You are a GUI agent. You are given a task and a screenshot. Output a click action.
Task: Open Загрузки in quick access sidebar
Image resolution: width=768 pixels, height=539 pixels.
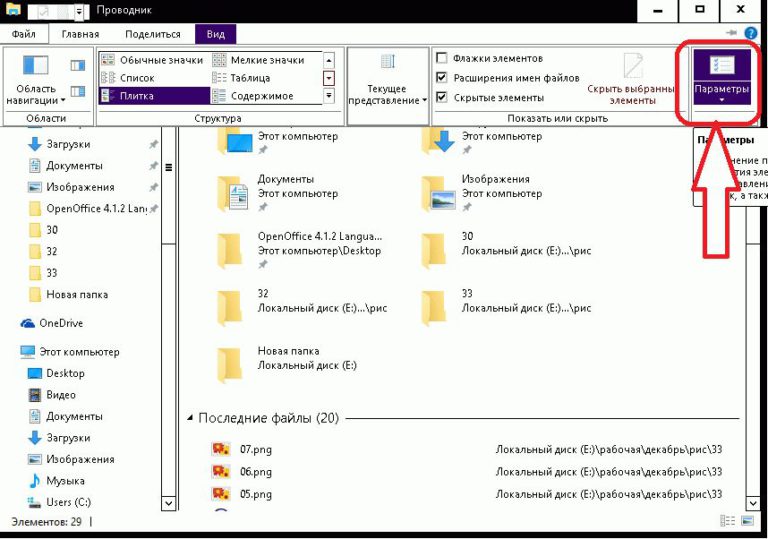[59, 144]
